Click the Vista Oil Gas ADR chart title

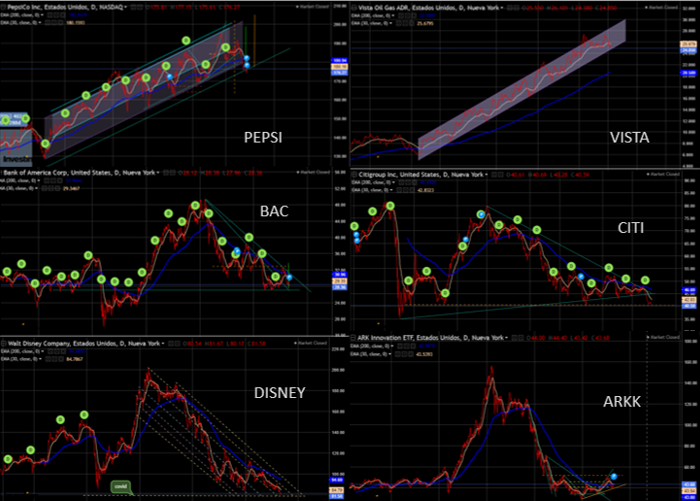(x=429, y=8)
